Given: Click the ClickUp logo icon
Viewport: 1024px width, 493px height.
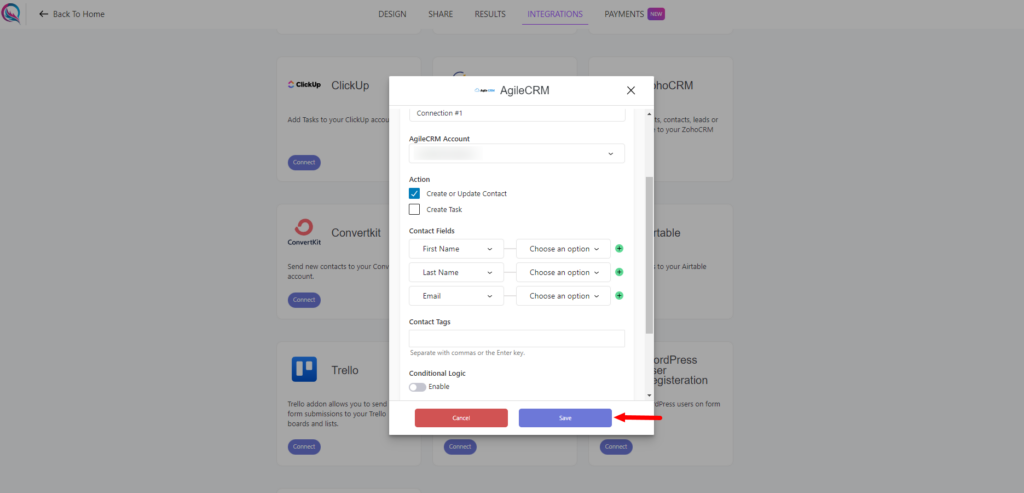Looking at the screenshot, I should (304, 85).
